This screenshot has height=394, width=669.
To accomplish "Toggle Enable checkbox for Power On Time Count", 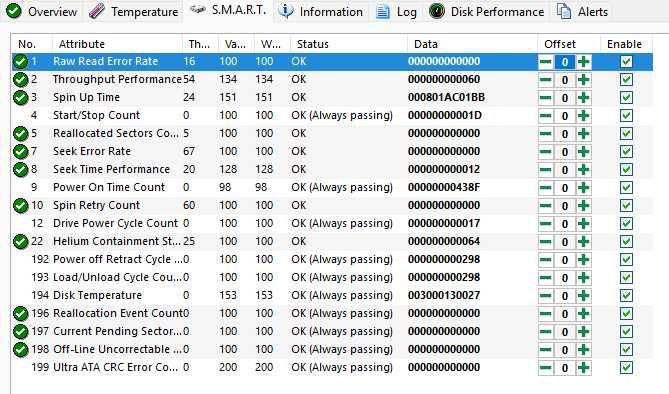I will 626,188.
